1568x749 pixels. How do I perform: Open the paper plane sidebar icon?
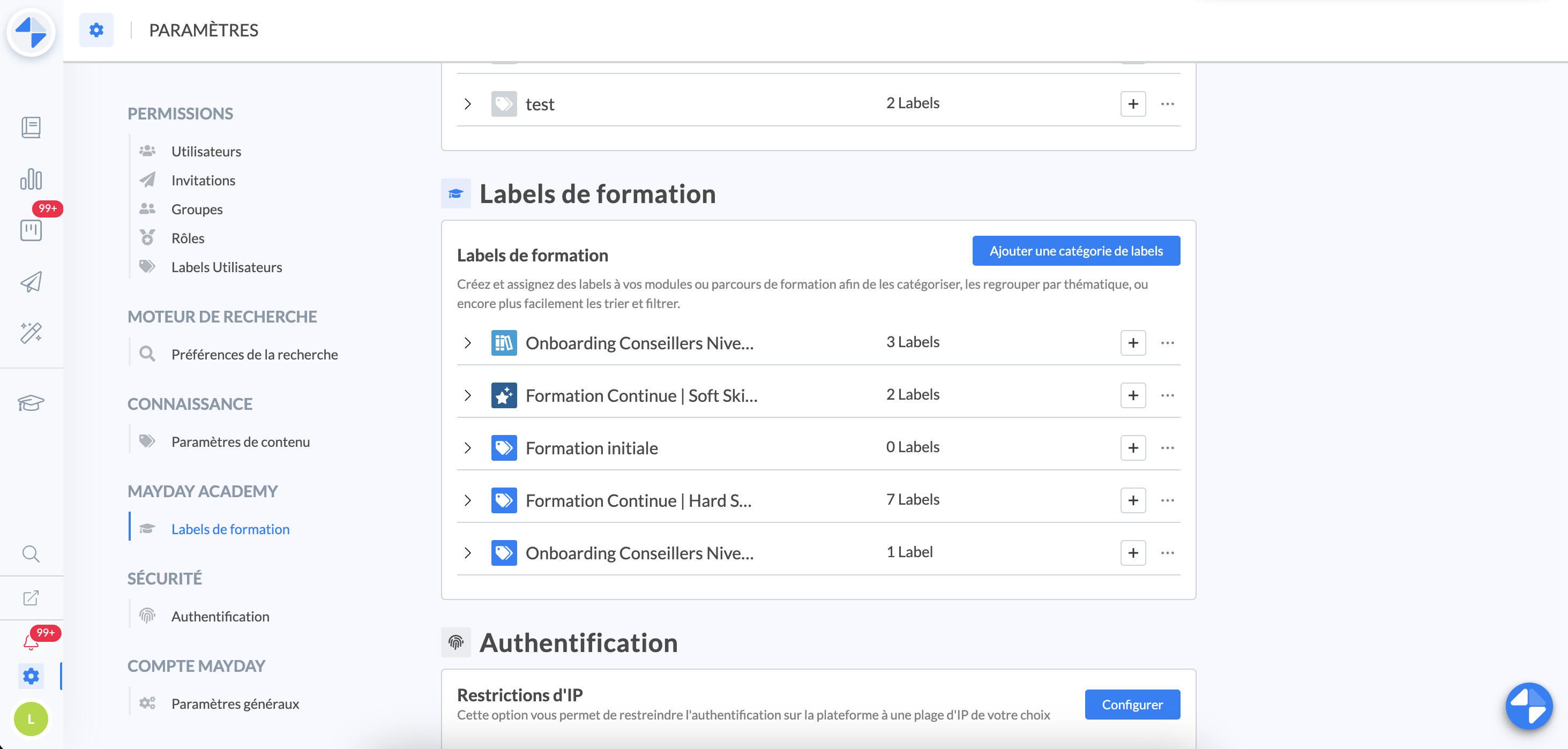click(31, 282)
